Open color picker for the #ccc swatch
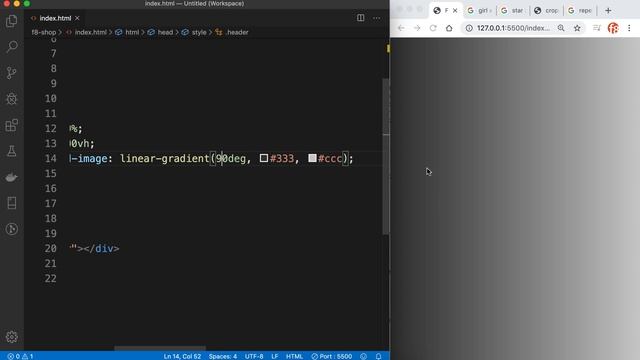The height and width of the screenshot is (360, 640). 312,158
